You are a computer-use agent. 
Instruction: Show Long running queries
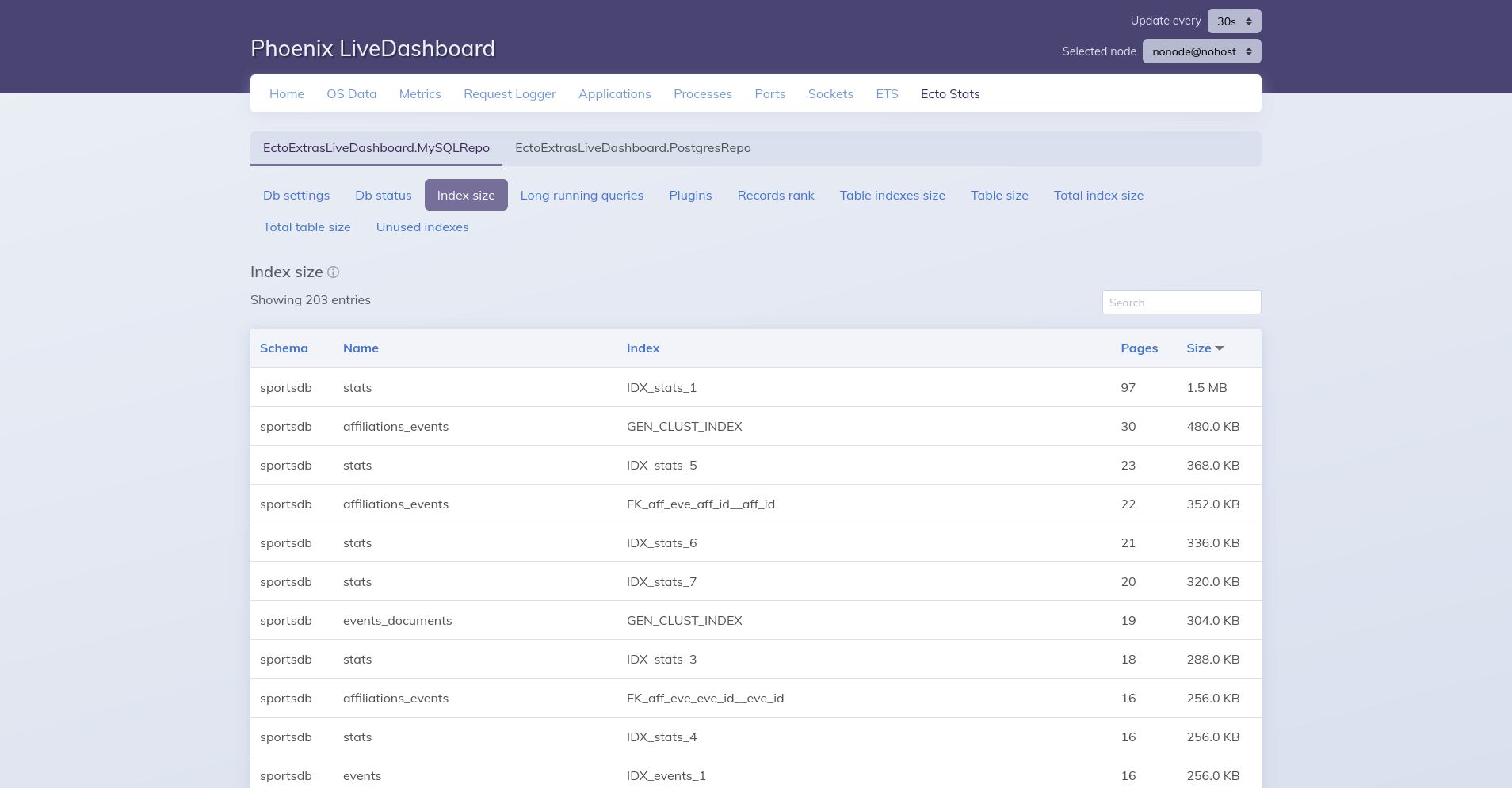582,195
